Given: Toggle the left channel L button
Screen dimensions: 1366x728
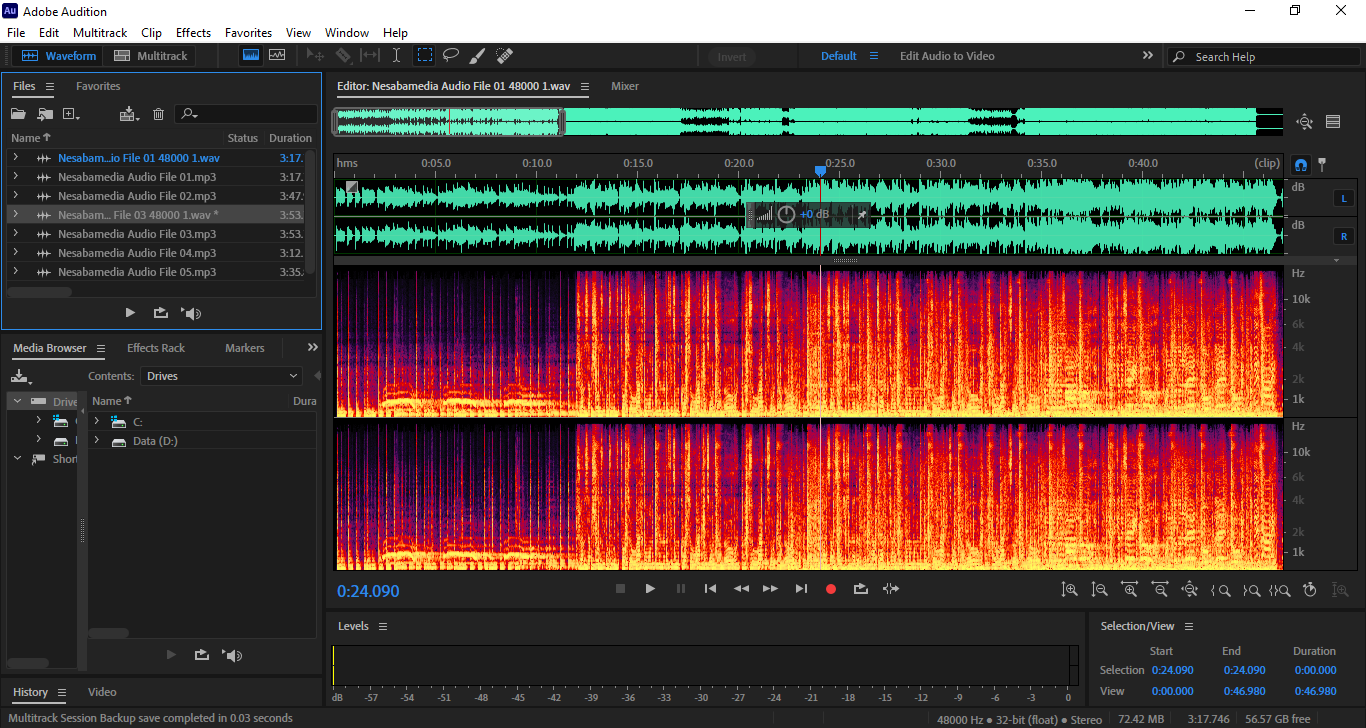Looking at the screenshot, I should pos(1343,198).
